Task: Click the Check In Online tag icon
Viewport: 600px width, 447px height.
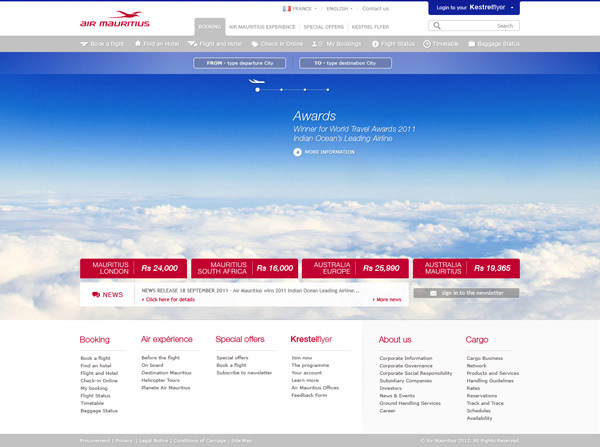Action: 254,44
